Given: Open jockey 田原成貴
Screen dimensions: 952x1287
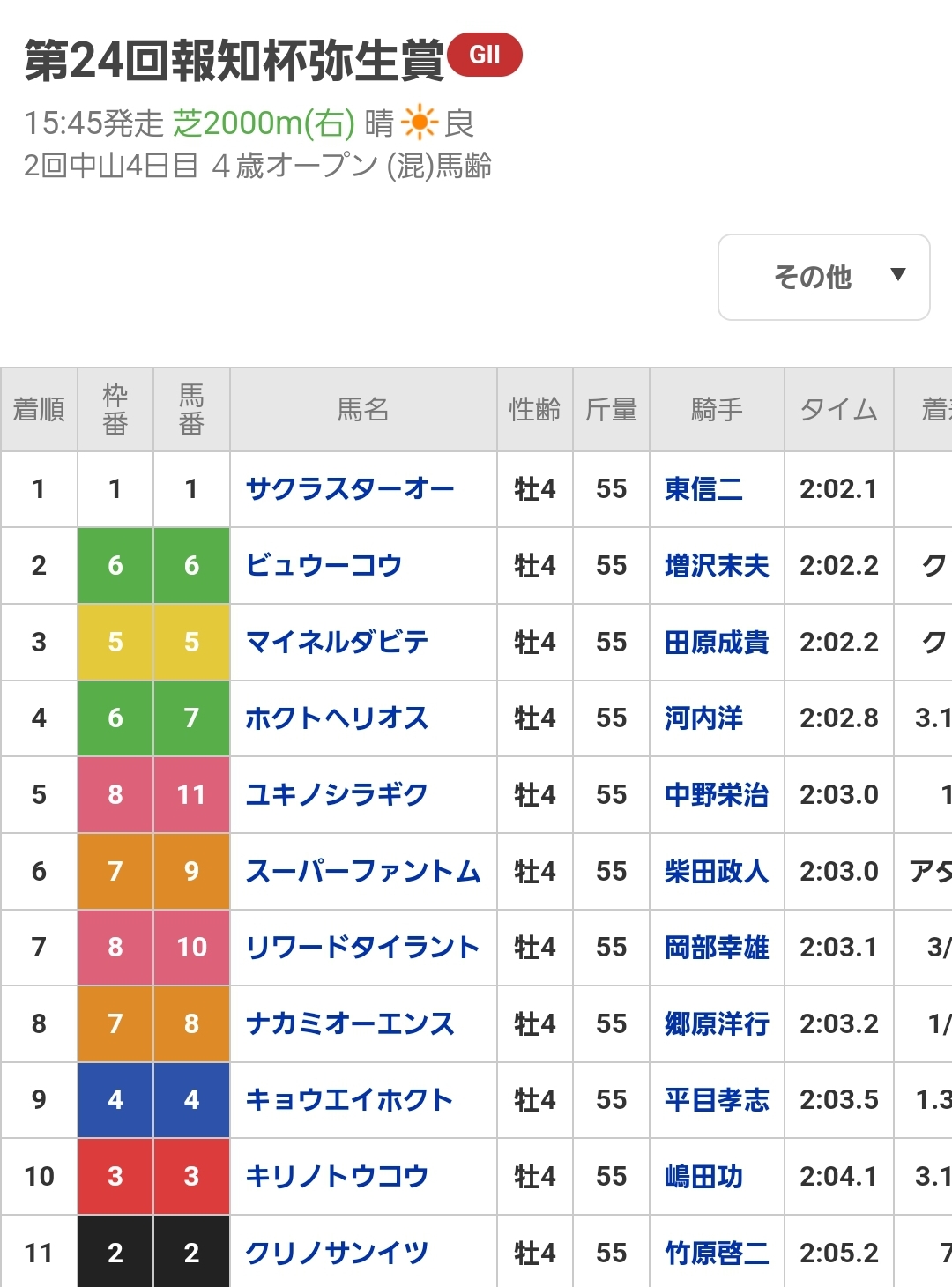Looking at the screenshot, I should [717, 642].
